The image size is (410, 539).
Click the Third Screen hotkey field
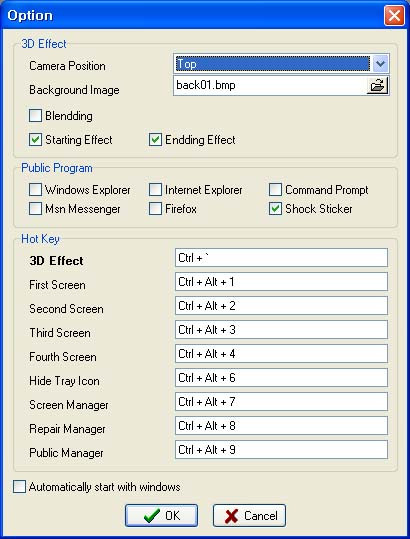(281, 330)
